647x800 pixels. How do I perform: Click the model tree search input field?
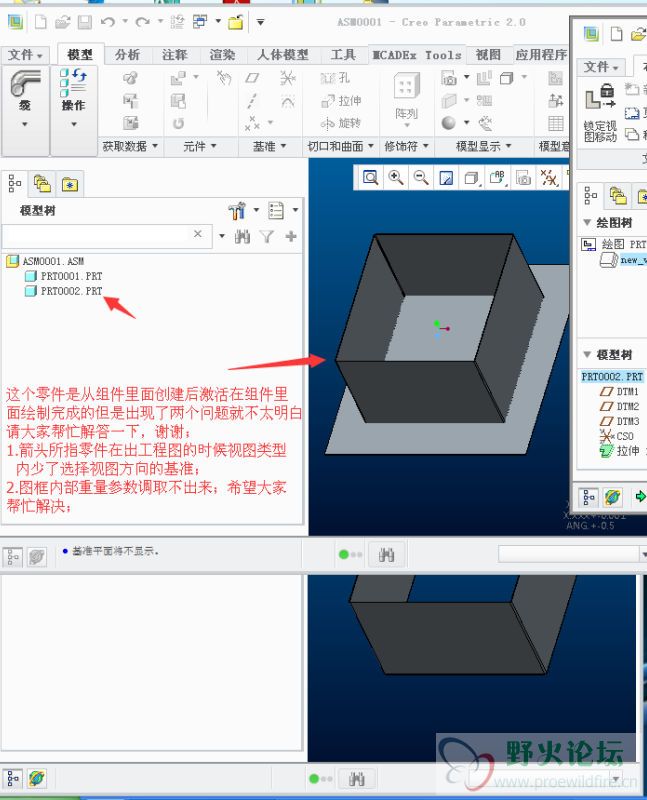pyautogui.click(x=95, y=235)
